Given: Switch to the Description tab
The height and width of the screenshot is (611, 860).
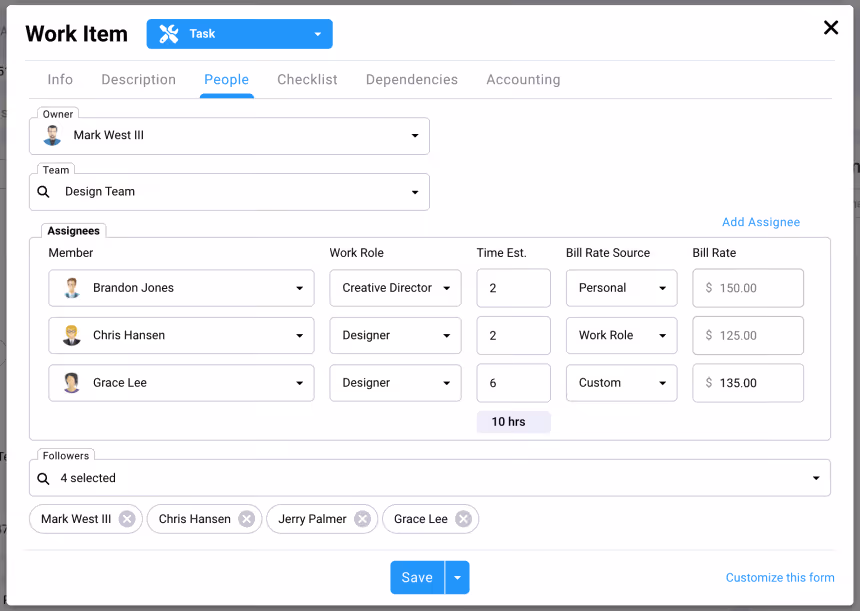Looking at the screenshot, I should 139,80.
